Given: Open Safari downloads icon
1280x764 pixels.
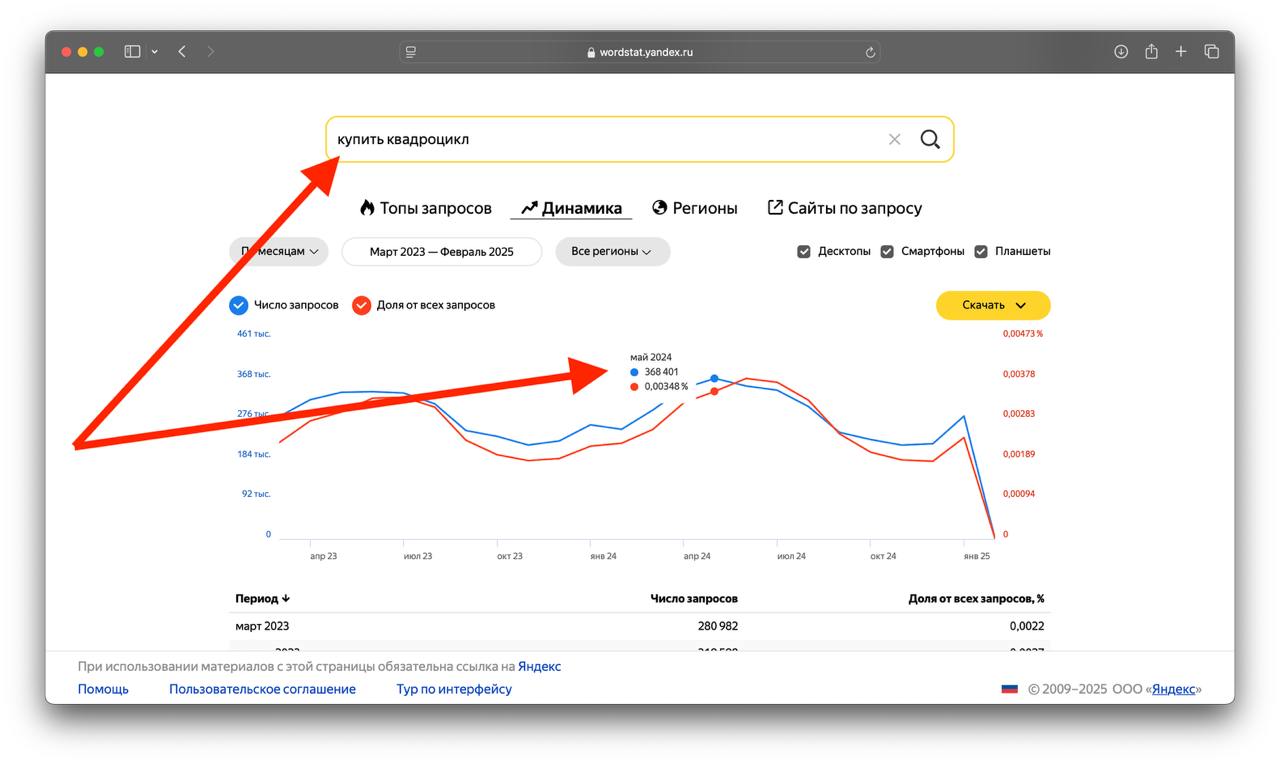Looking at the screenshot, I should click(x=1121, y=52).
